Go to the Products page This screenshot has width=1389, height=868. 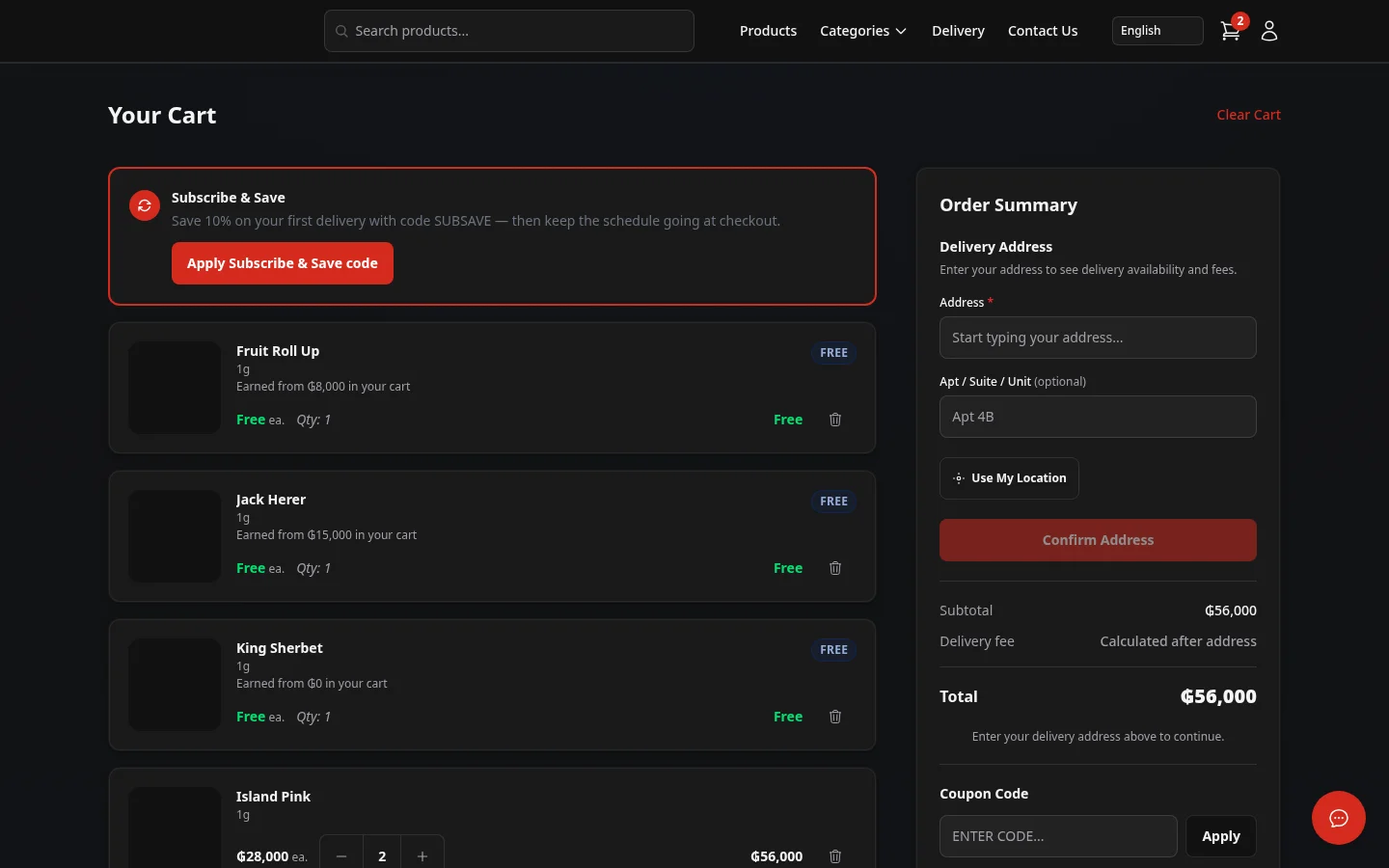[768, 31]
